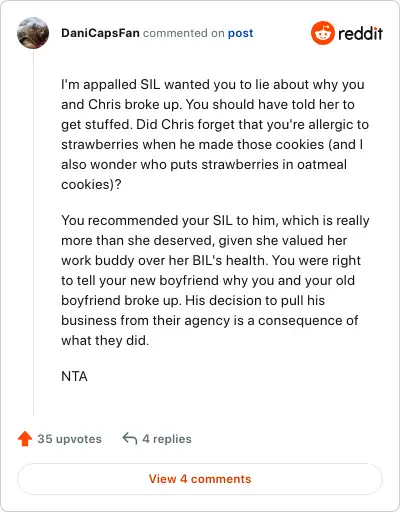Click the "commented on" text

(184, 33)
